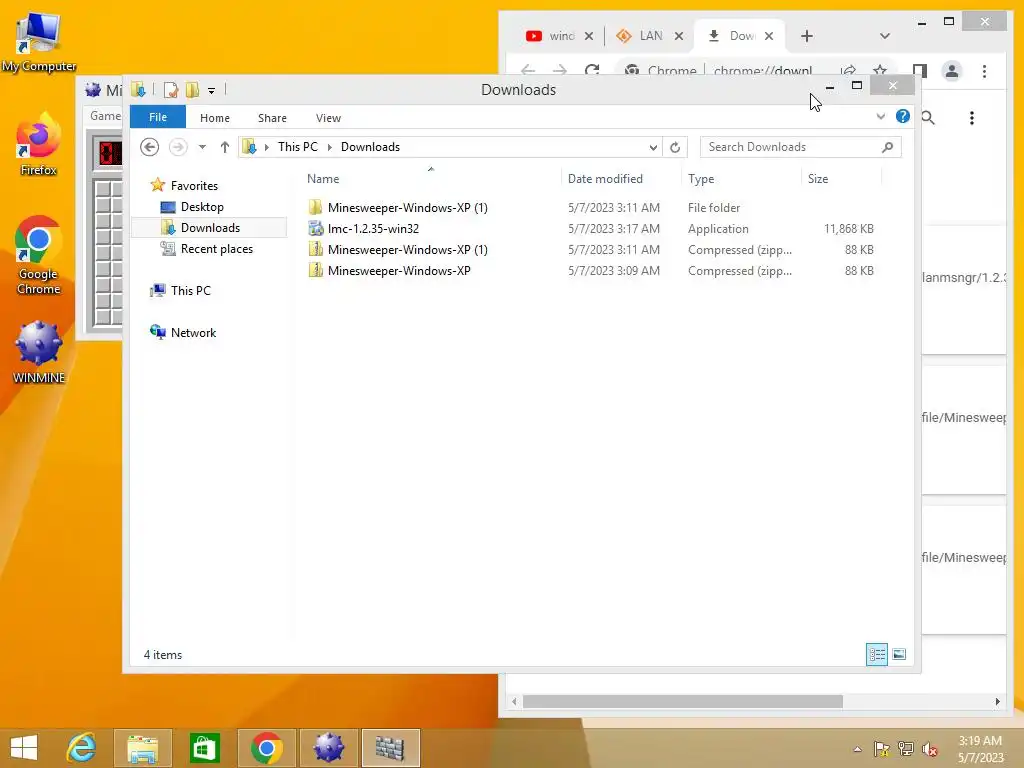
Task: Expand the recent locations dropdown in Explorer
Action: [202, 147]
